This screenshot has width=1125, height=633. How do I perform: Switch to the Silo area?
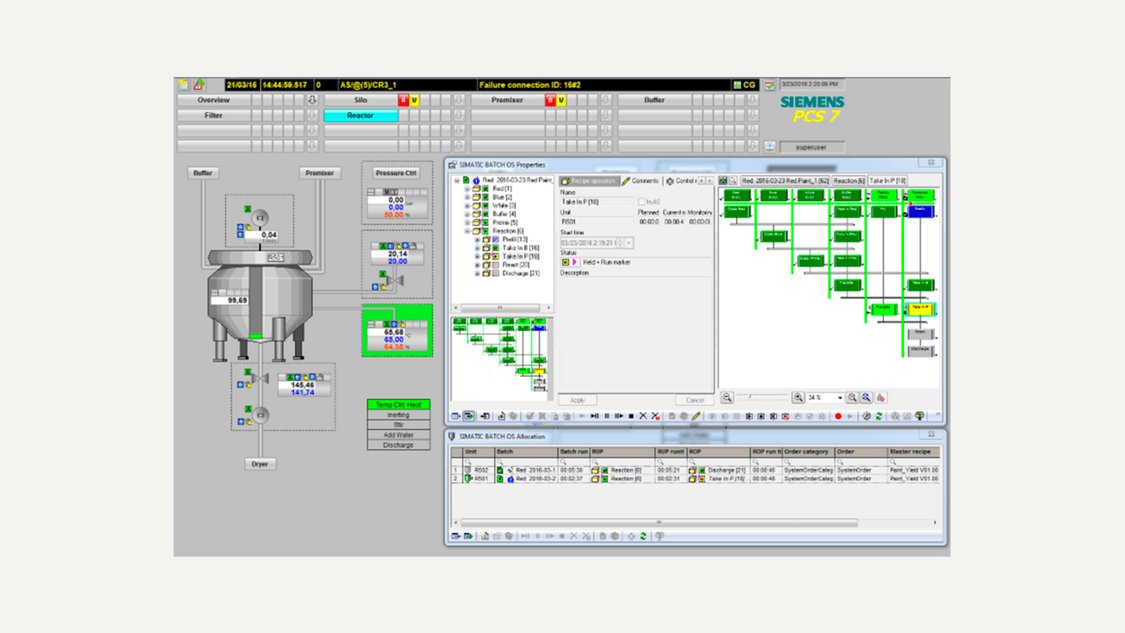[360, 100]
